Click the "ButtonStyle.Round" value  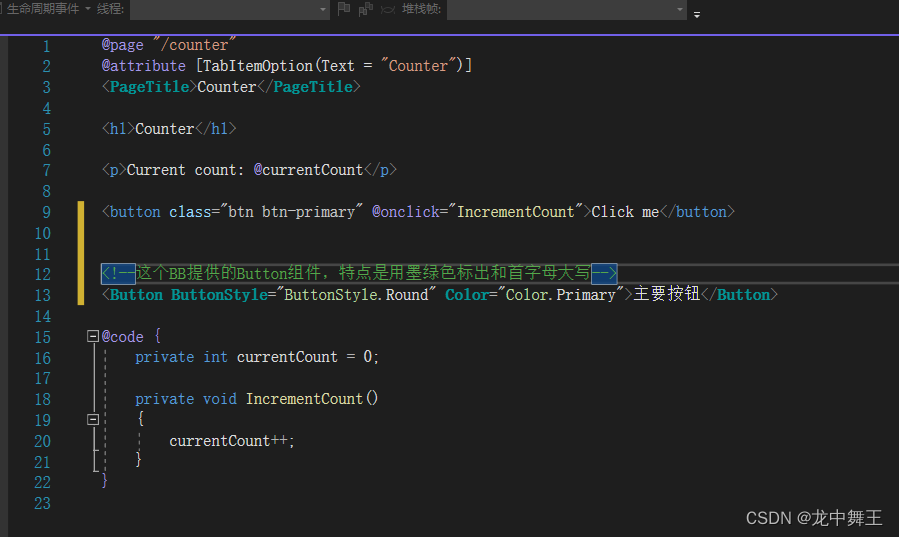pyautogui.click(x=356, y=295)
